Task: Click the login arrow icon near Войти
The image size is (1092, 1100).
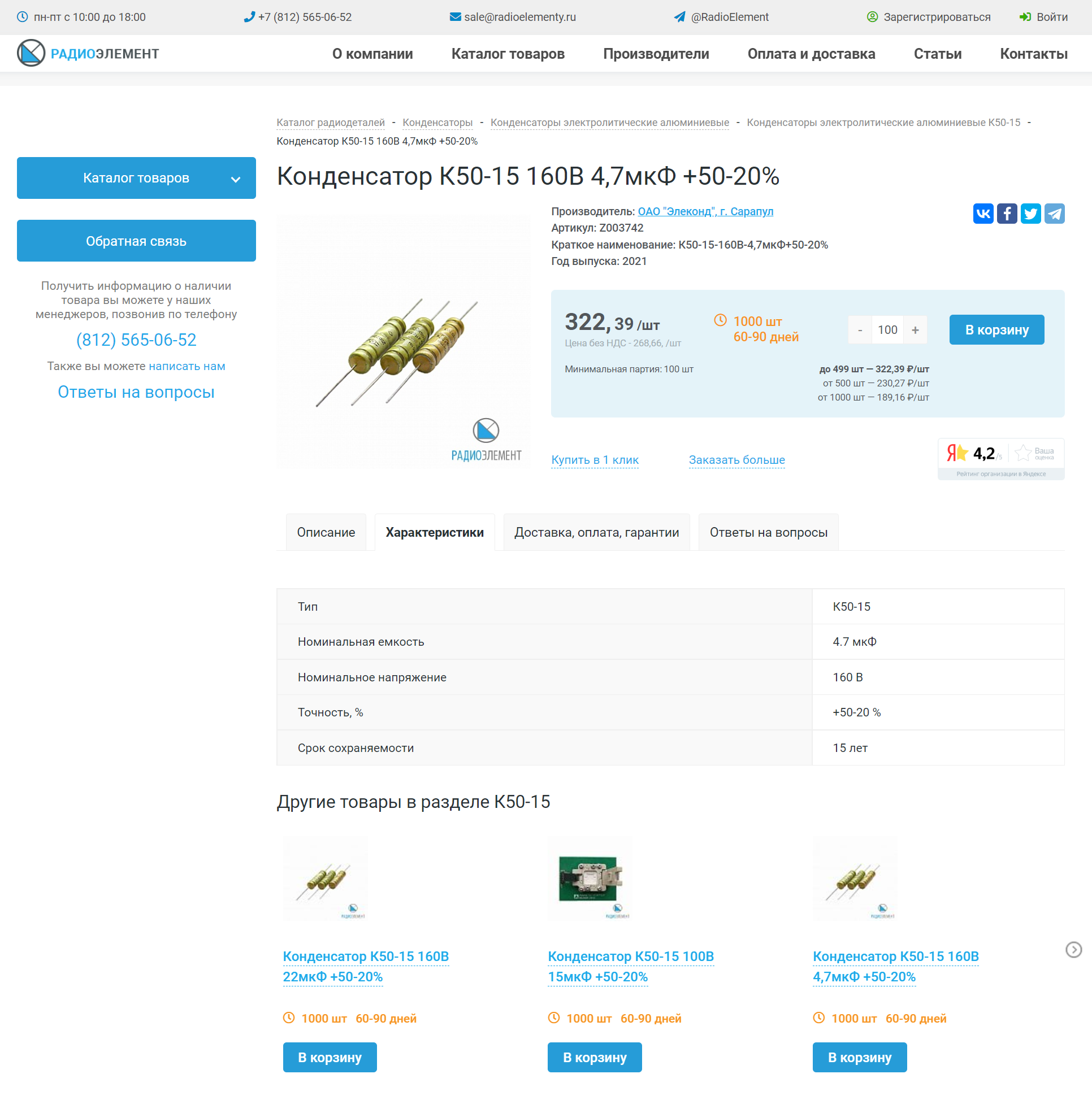Action: click(x=1025, y=17)
